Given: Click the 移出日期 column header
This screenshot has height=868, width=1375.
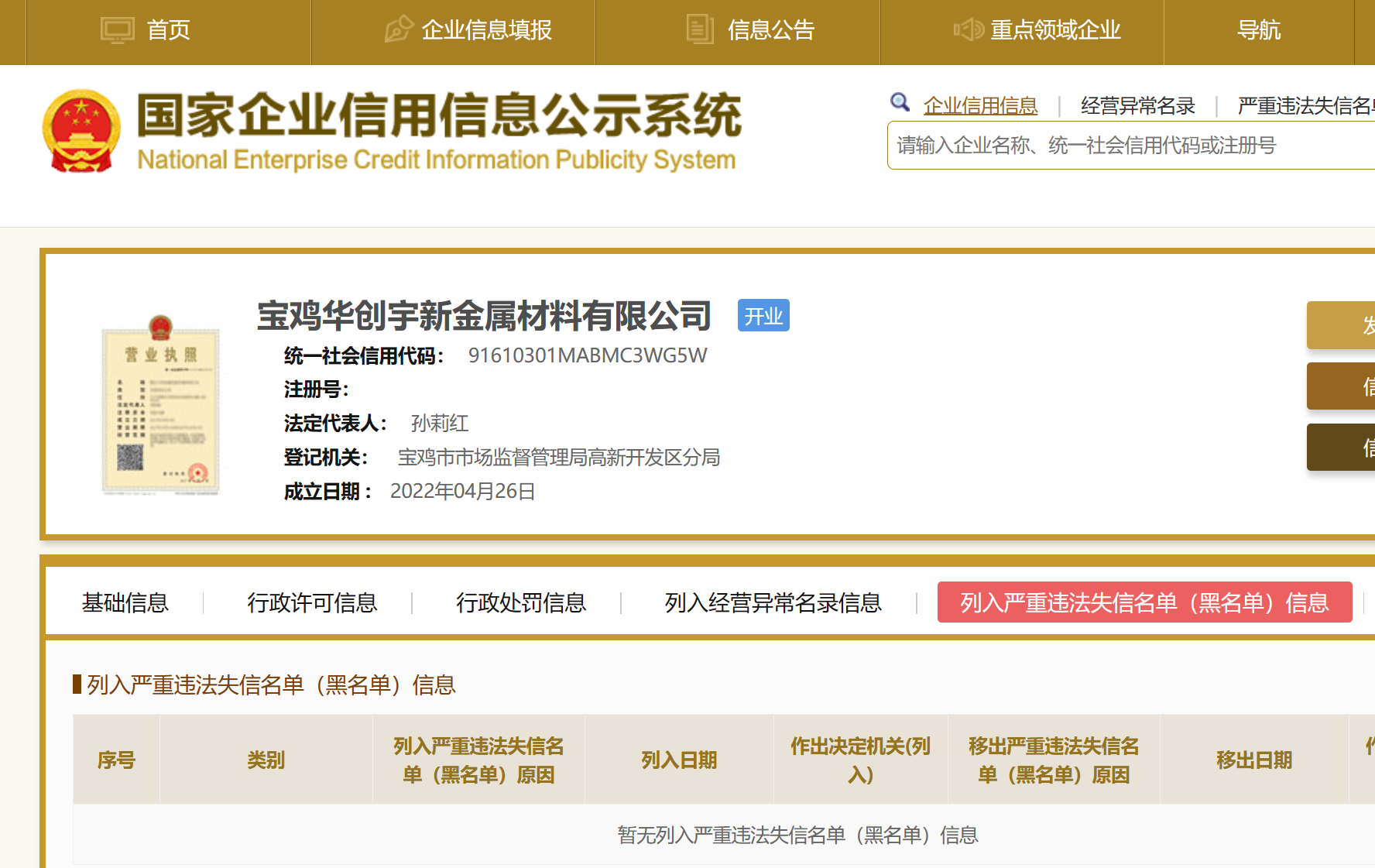Looking at the screenshot, I should pyautogui.click(x=1254, y=760).
